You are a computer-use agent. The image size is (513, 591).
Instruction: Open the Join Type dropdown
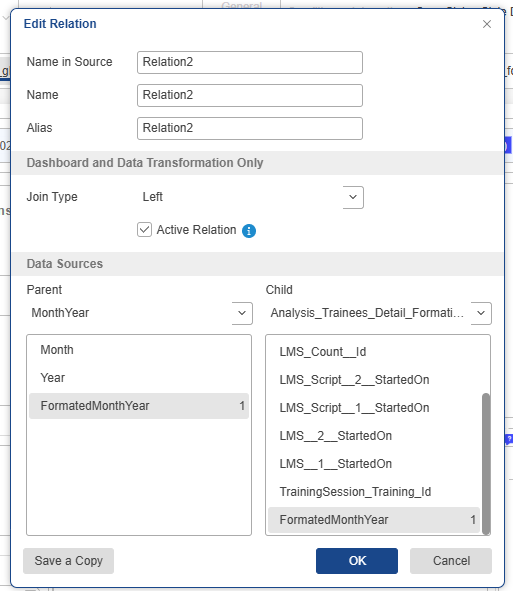[x=250, y=197]
